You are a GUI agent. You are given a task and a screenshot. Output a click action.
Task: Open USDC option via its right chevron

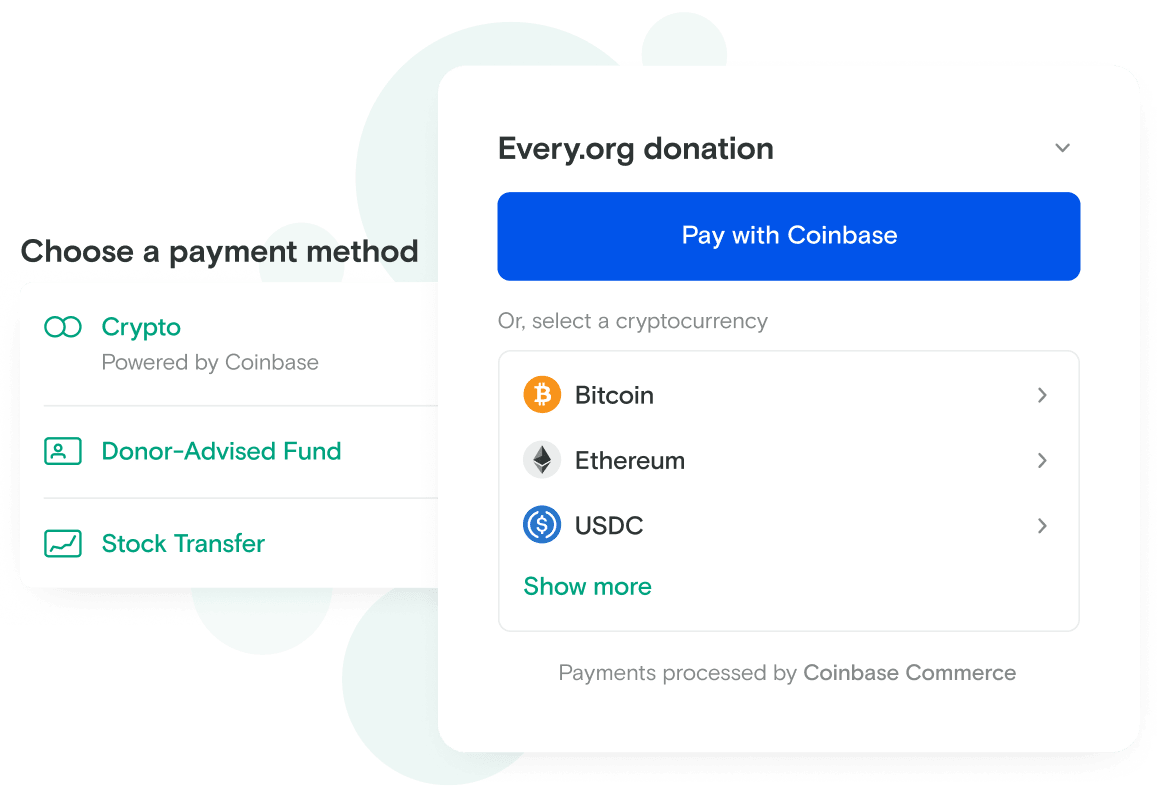[1042, 525]
